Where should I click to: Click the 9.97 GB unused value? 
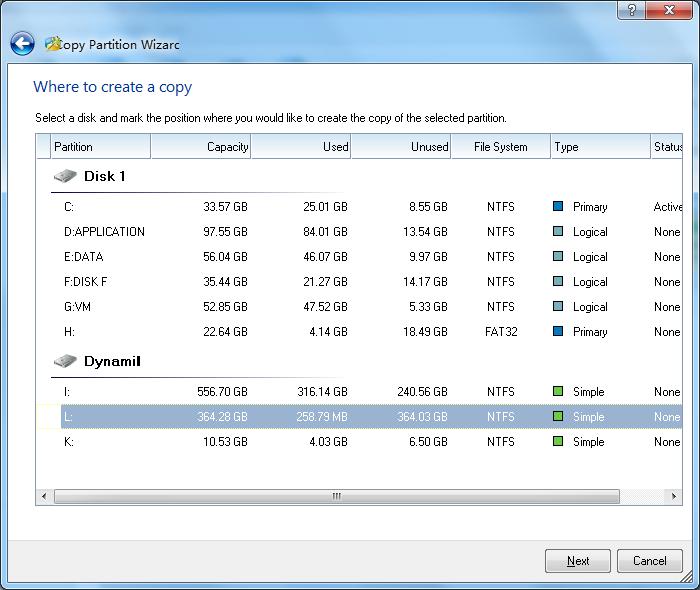point(428,257)
